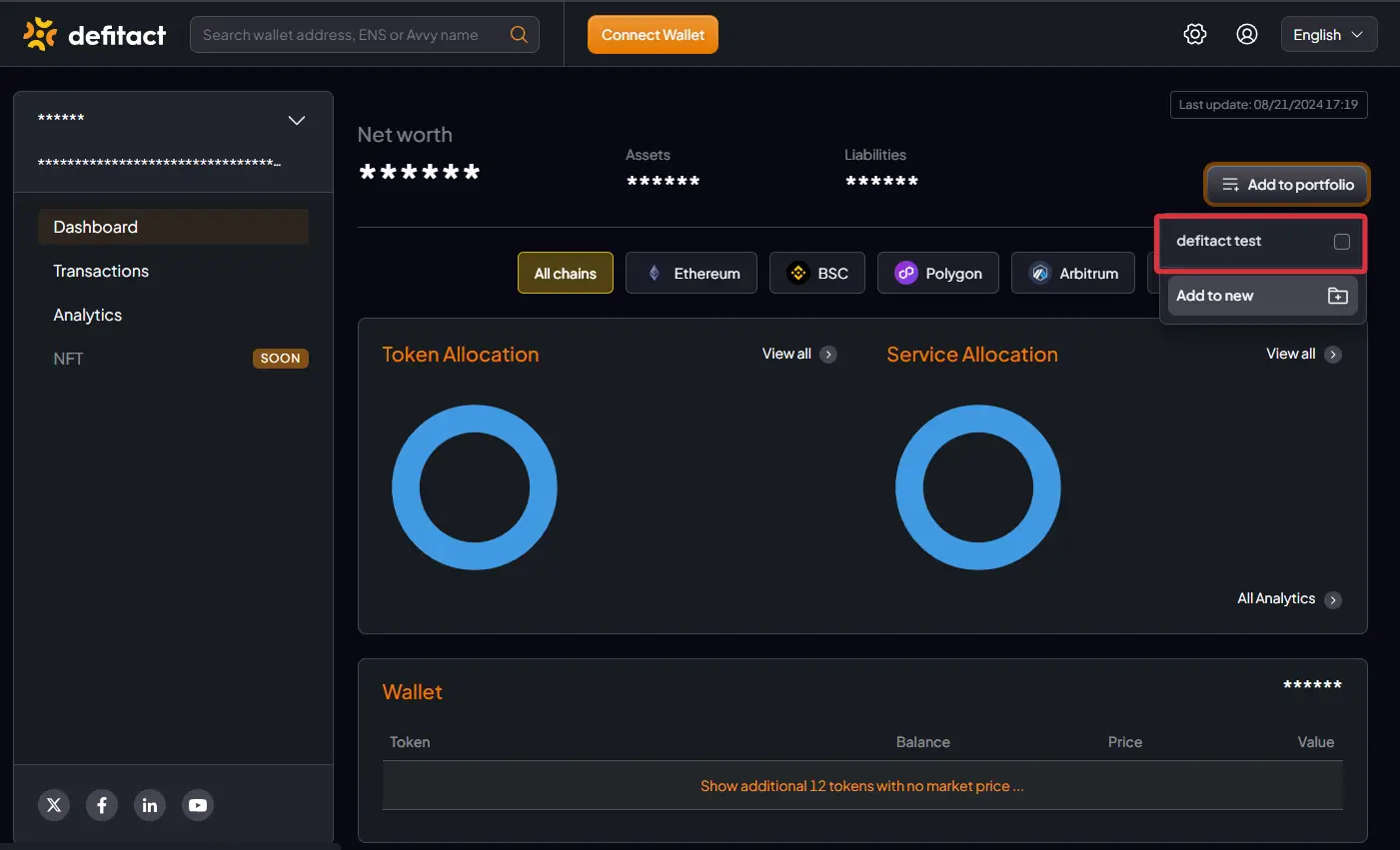Open the English language dropdown
1400x850 pixels.
click(x=1328, y=35)
